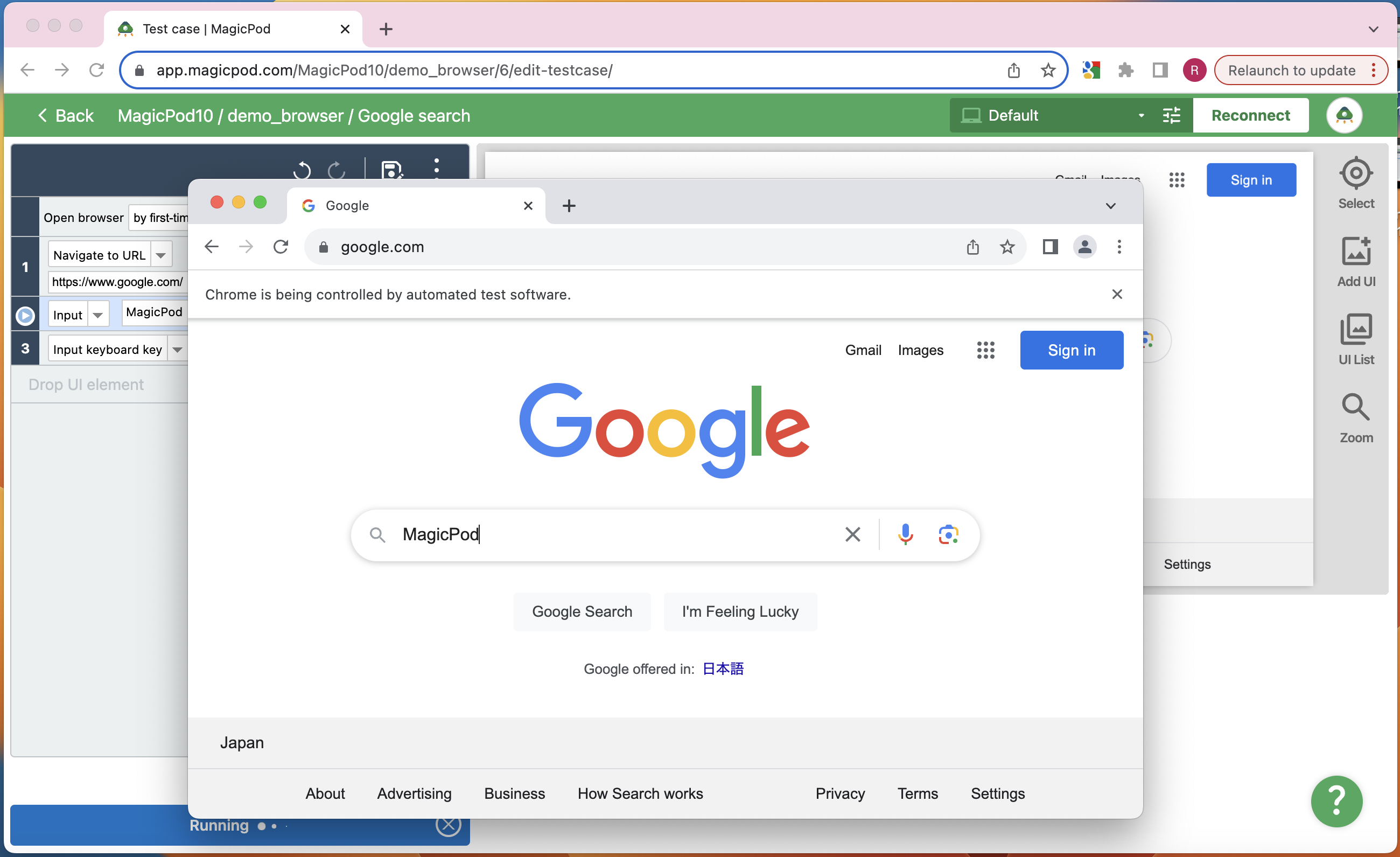Switch to the Test case | MagicPod tab
Screen dimensions: 1400x857
tap(233, 29)
